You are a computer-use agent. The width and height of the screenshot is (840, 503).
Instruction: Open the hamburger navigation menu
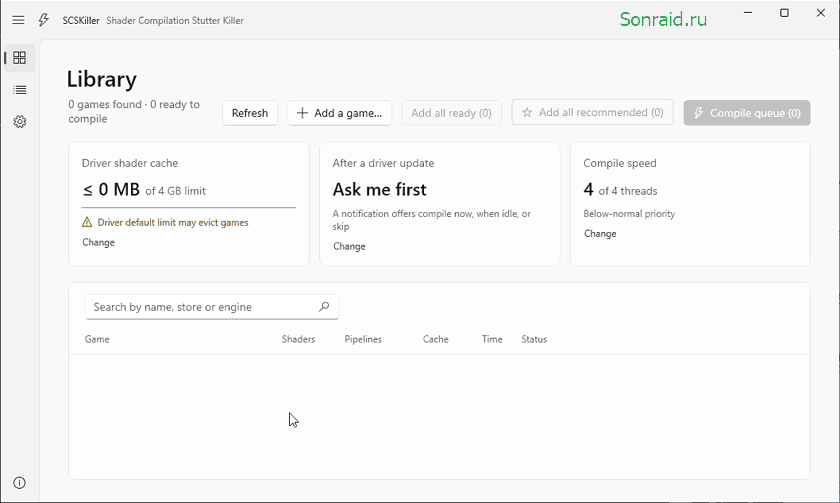pos(18,20)
